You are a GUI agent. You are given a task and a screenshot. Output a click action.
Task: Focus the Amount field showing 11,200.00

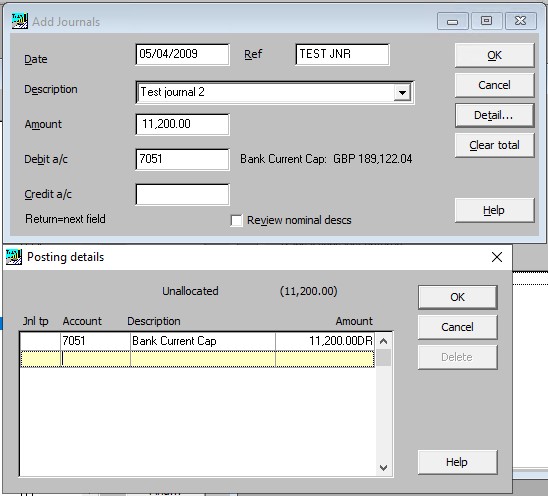coord(182,124)
